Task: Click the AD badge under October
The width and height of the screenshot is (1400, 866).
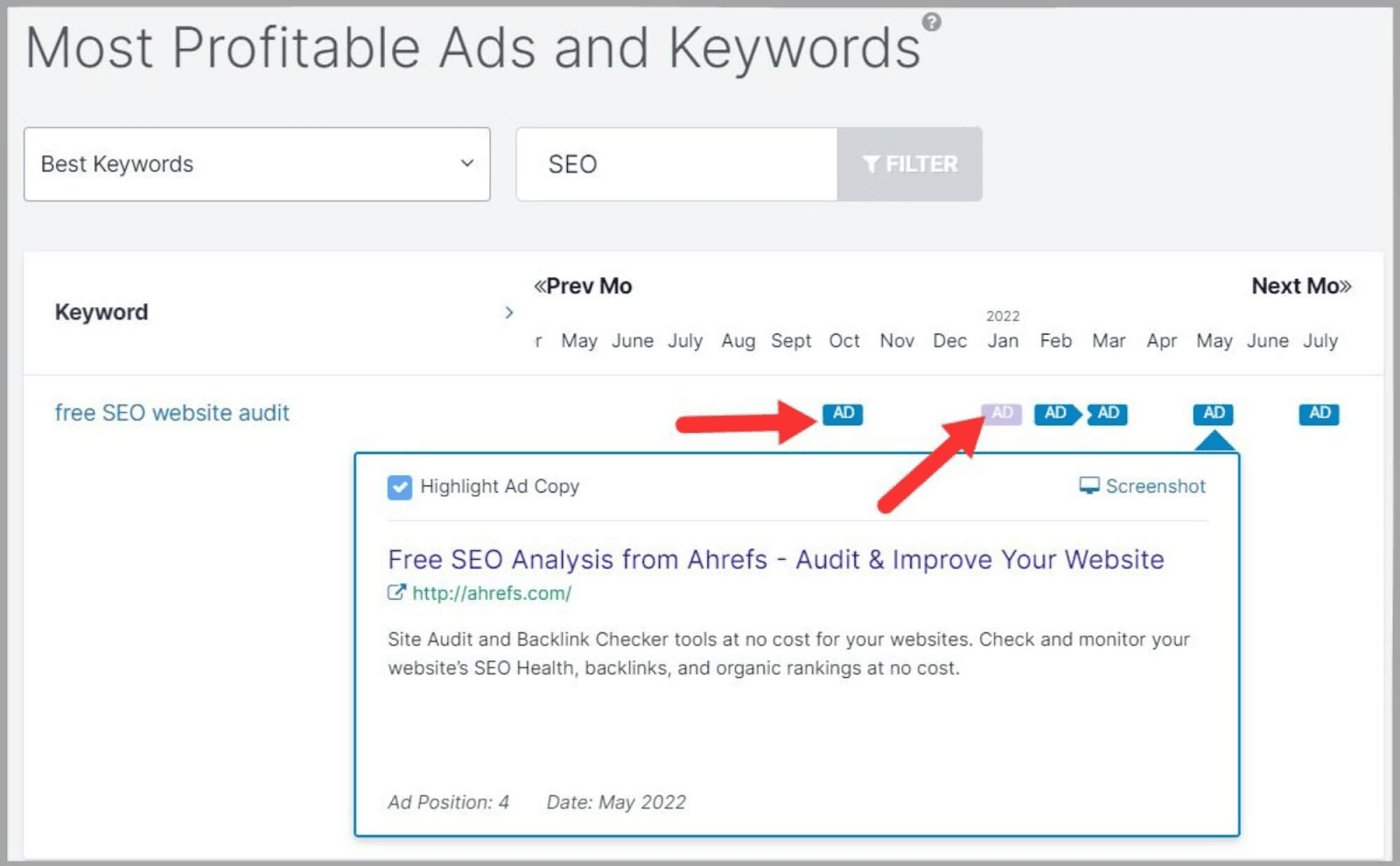Action: pos(843,414)
